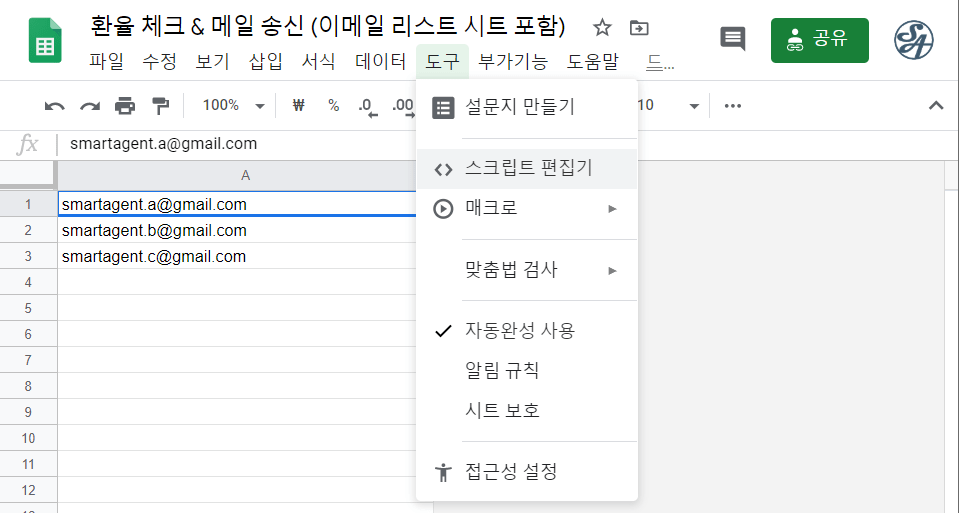Expand the 매크로 submenu arrow
The height and width of the screenshot is (513, 959).
tap(612, 209)
